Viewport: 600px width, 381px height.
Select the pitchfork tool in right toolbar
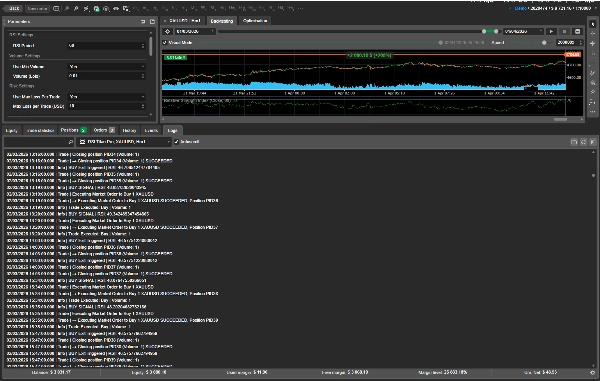[592, 92]
